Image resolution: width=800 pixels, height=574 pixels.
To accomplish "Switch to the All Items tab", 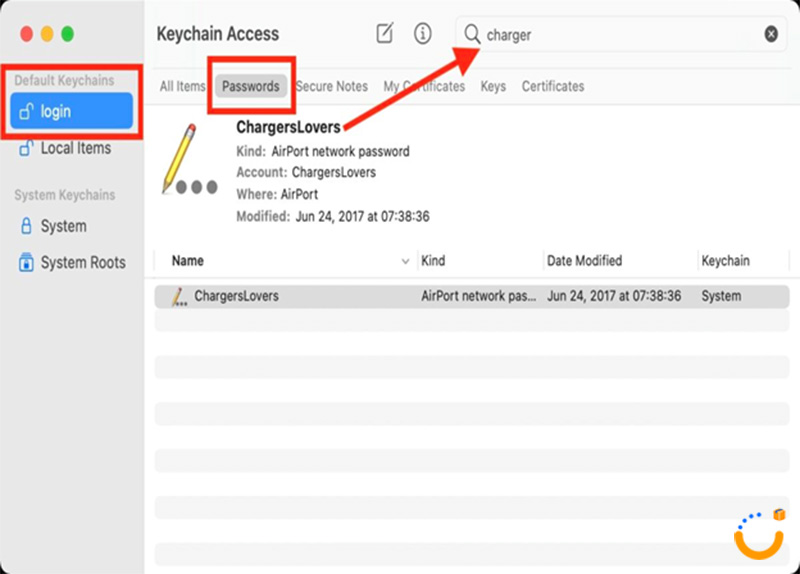I will click(x=182, y=86).
